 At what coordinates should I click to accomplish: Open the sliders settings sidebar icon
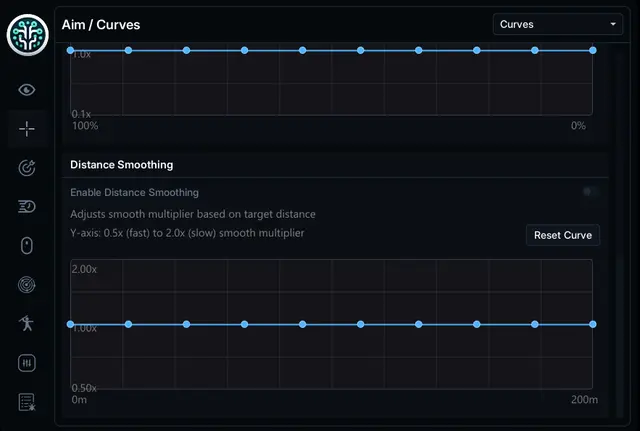pyautogui.click(x=27, y=363)
